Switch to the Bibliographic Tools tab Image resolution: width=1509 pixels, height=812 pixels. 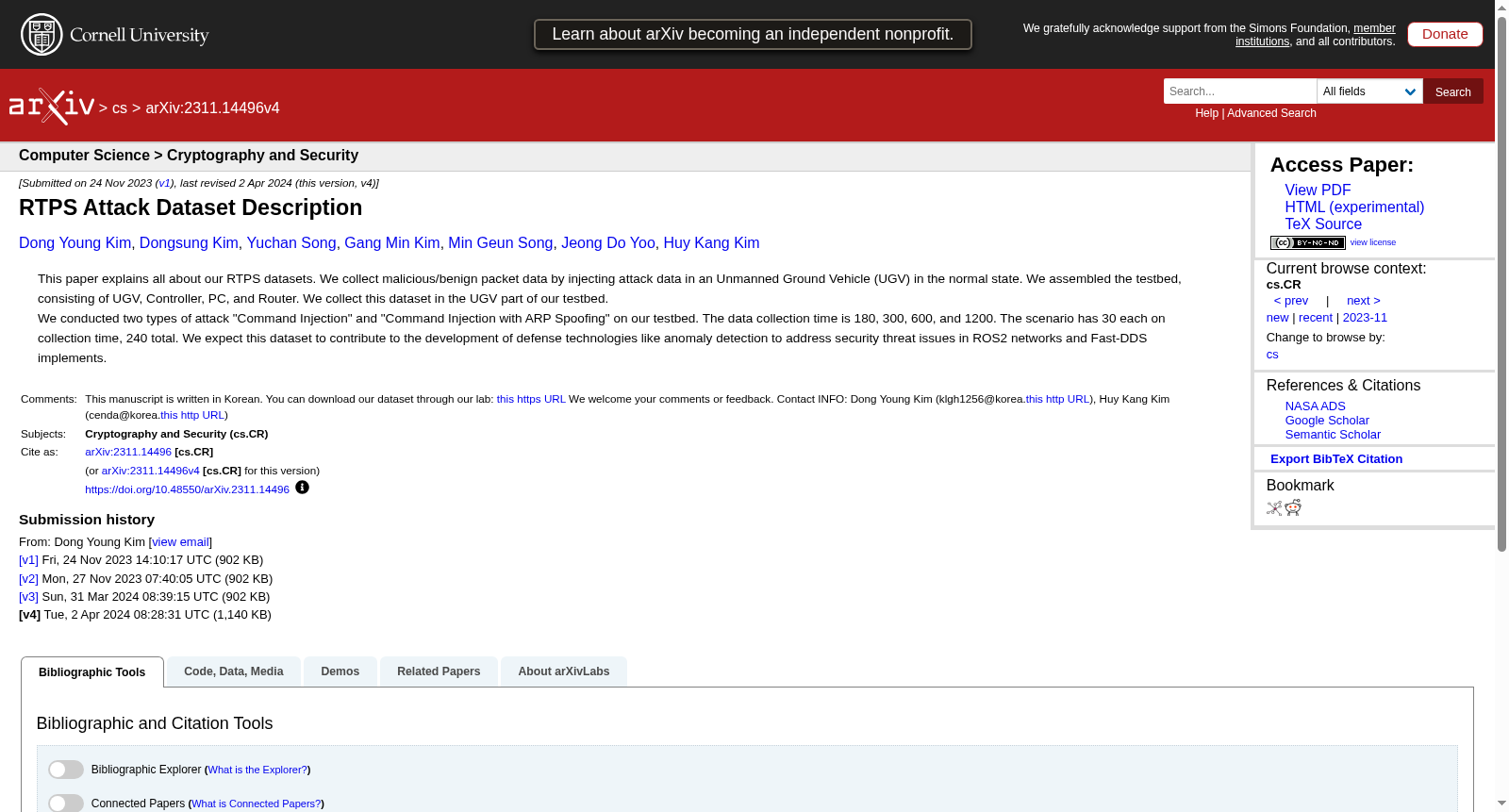coord(92,672)
